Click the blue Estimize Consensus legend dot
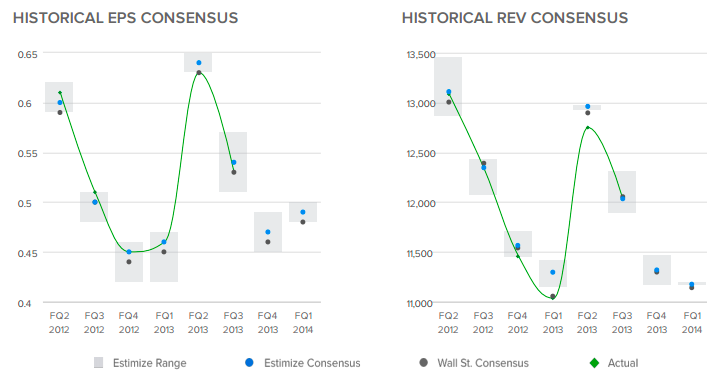Image resolution: width=707 pixels, height=379 pixels. [249, 362]
